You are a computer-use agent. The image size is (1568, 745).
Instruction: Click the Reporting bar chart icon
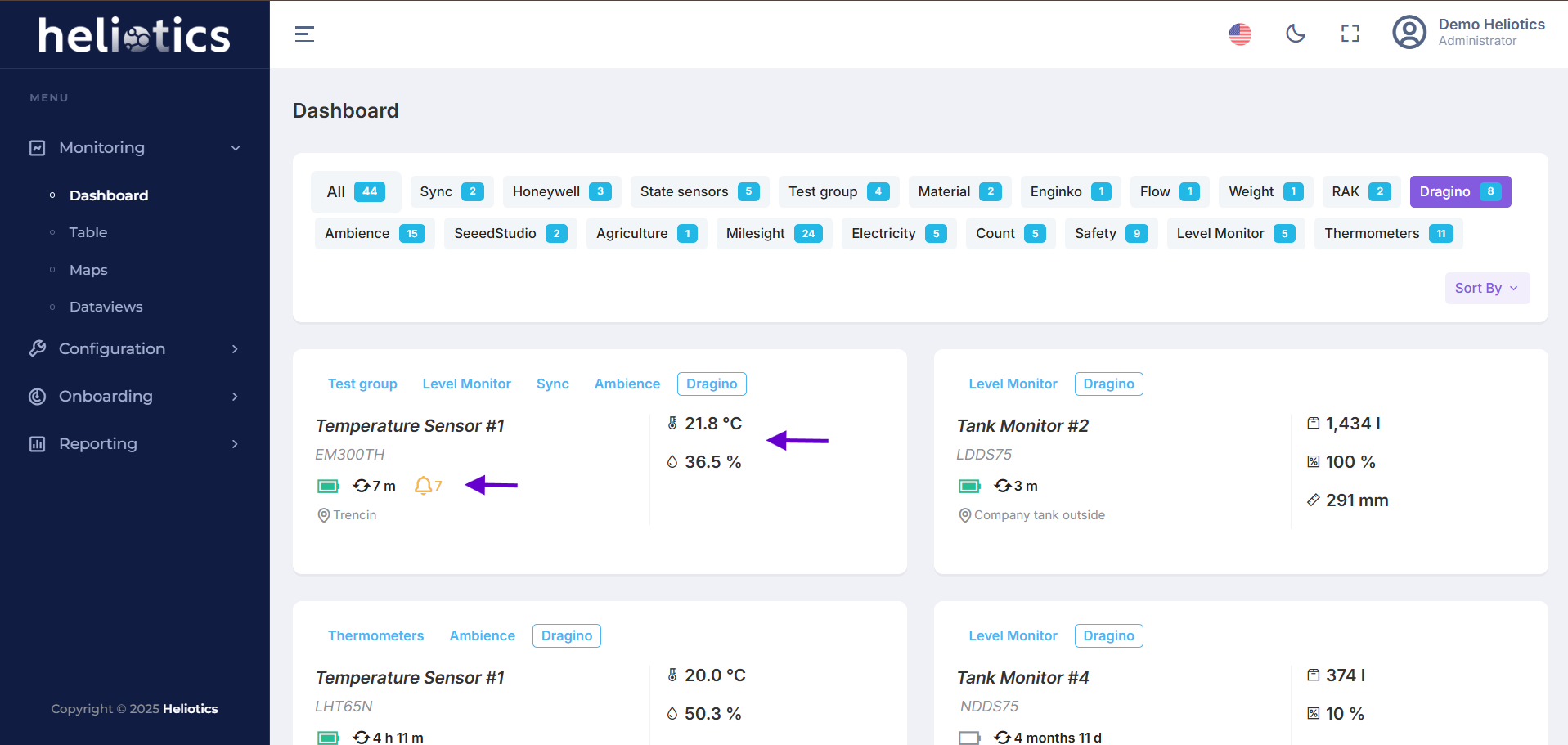(38, 444)
